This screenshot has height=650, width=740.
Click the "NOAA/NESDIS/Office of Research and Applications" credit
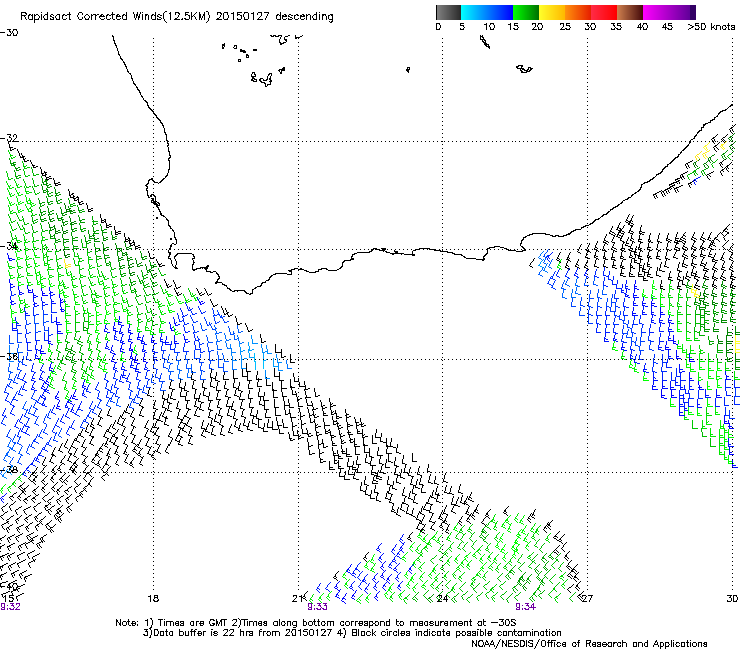(x=589, y=644)
